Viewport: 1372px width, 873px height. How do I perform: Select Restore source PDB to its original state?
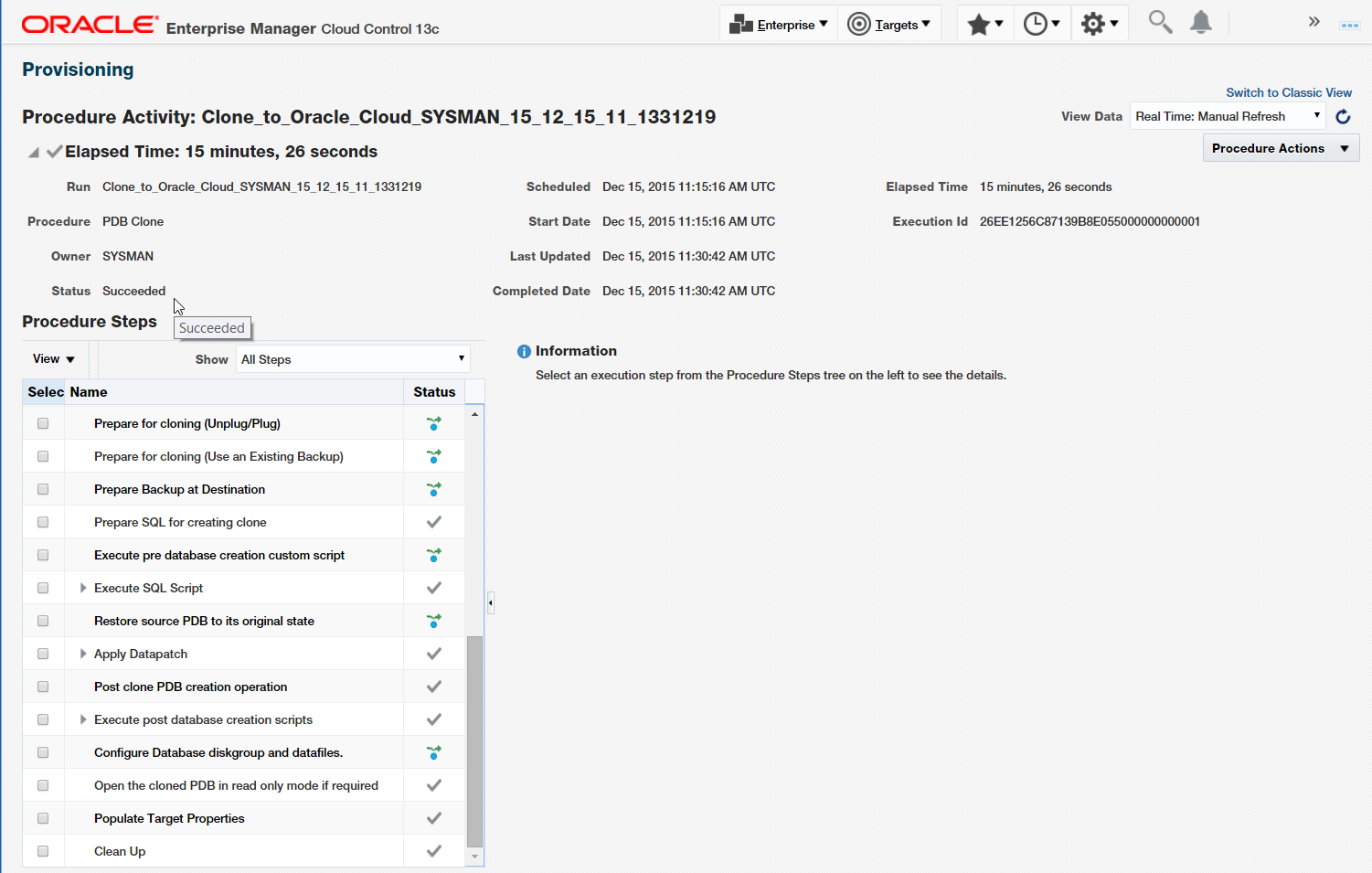click(x=204, y=621)
